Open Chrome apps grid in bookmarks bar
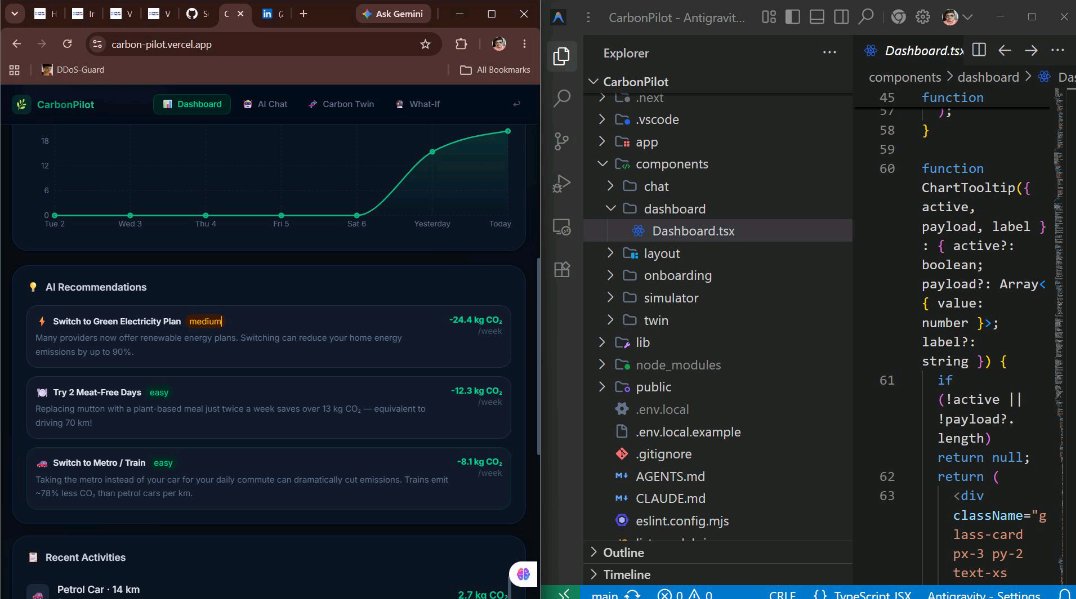The image size is (1076, 599). [x=14, y=70]
